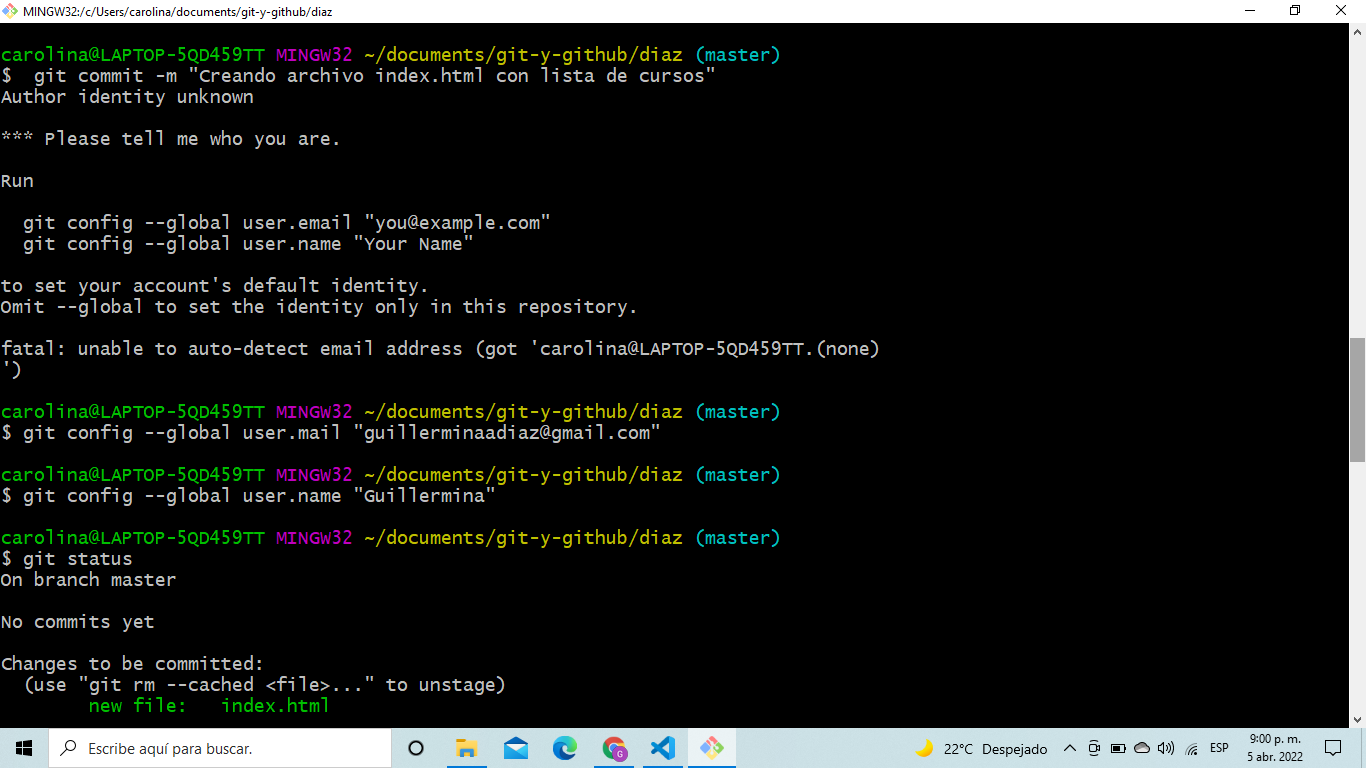1366x768 pixels.
Task: Click the 'Run' line in the terminal
Action: point(17,181)
